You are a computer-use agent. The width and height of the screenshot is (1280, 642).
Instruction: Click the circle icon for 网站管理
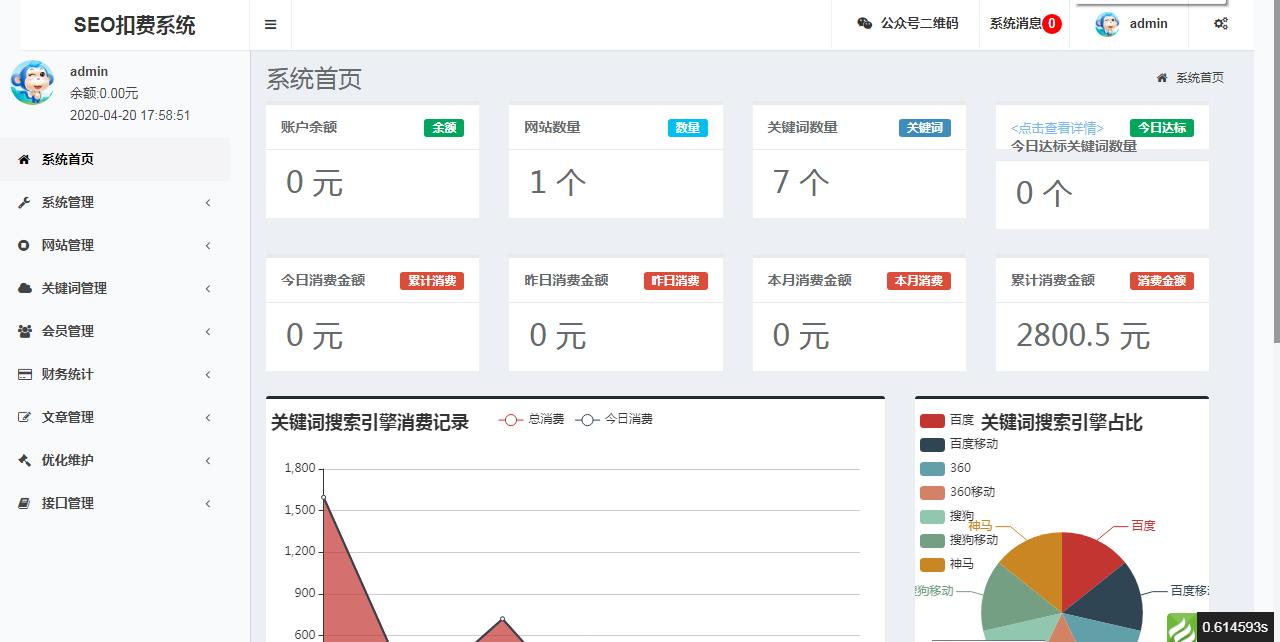click(x=24, y=245)
